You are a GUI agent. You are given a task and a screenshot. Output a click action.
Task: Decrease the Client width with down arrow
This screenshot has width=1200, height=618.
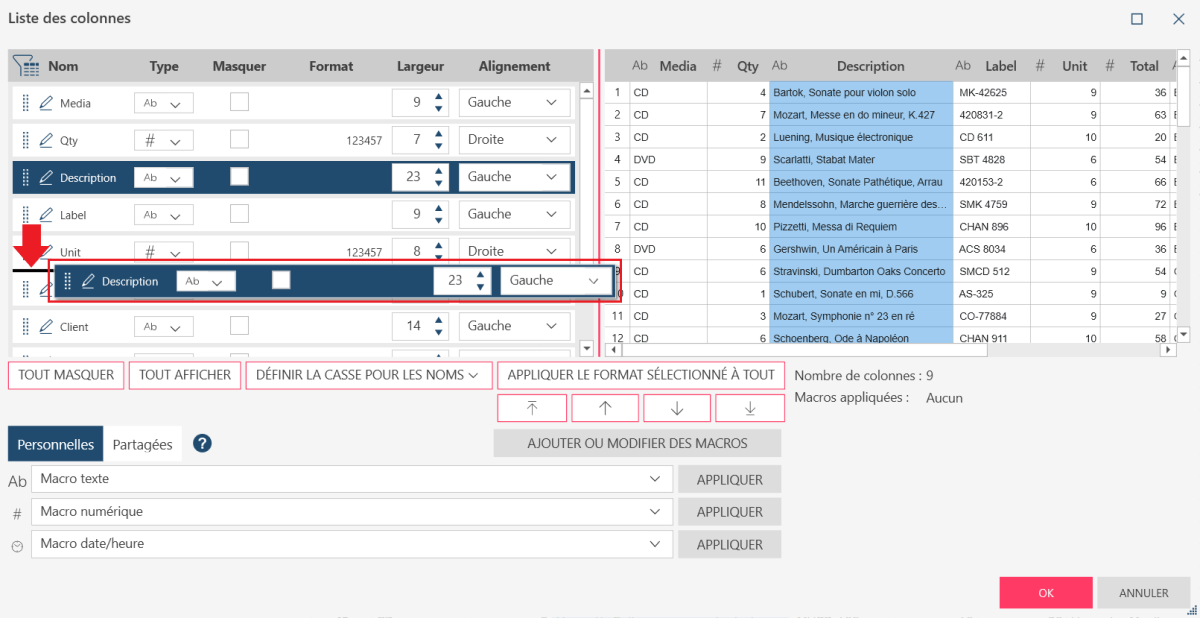coord(438,332)
